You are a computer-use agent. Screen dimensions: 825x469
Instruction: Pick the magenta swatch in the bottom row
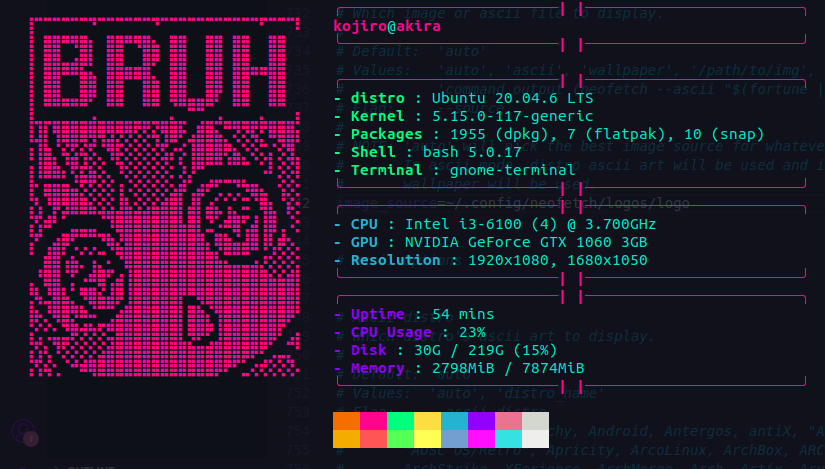point(481,439)
